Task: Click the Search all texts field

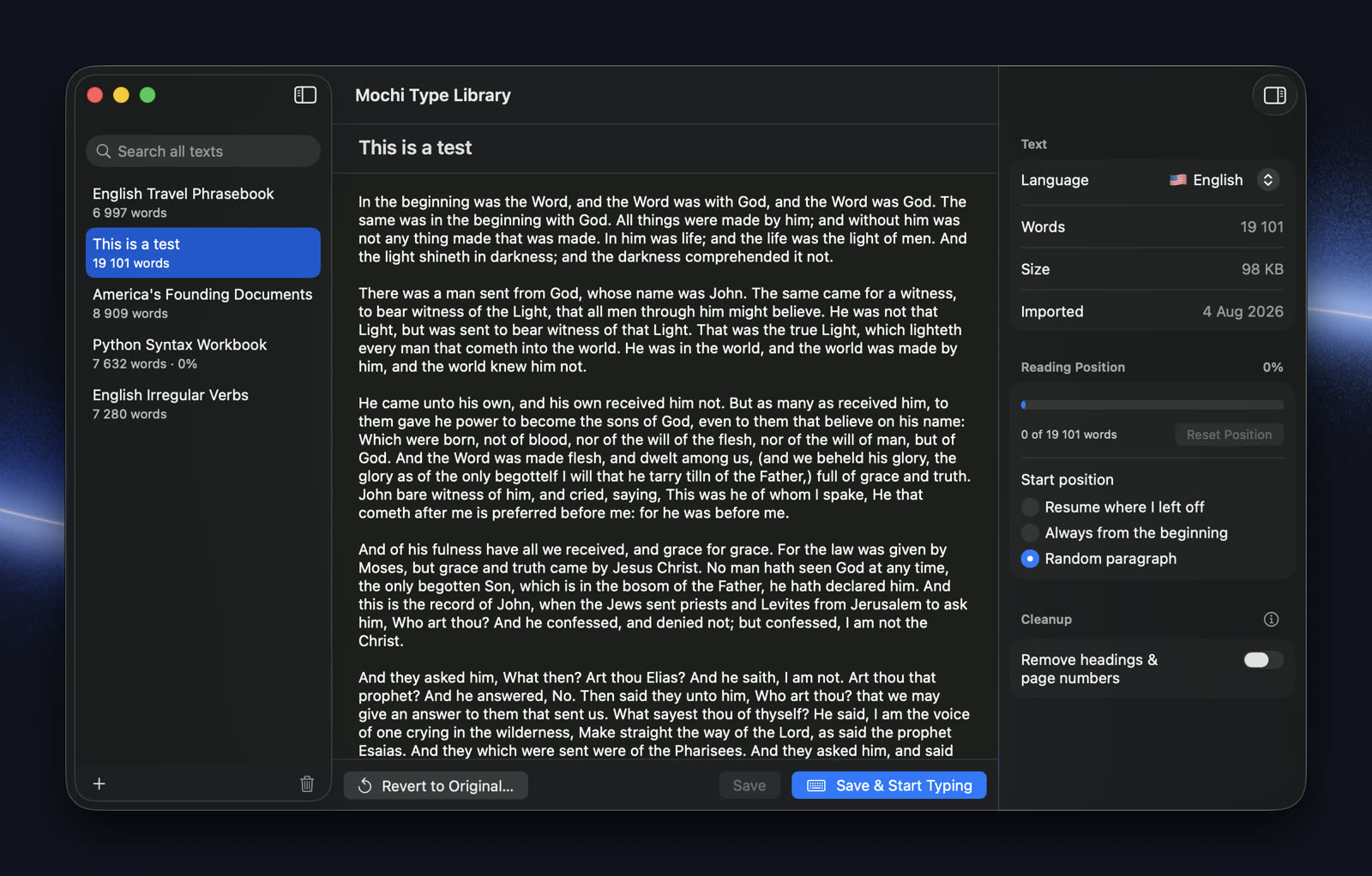Action: 203,151
